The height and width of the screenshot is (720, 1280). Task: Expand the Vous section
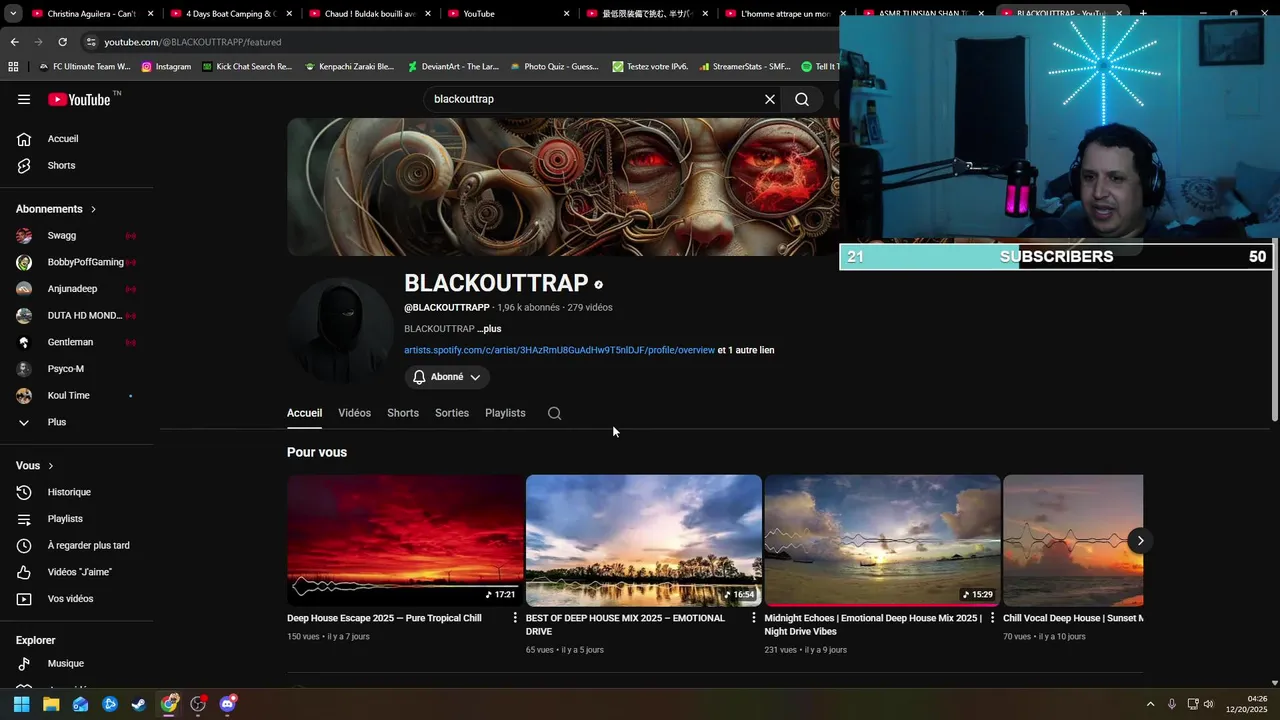(x=35, y=465)
